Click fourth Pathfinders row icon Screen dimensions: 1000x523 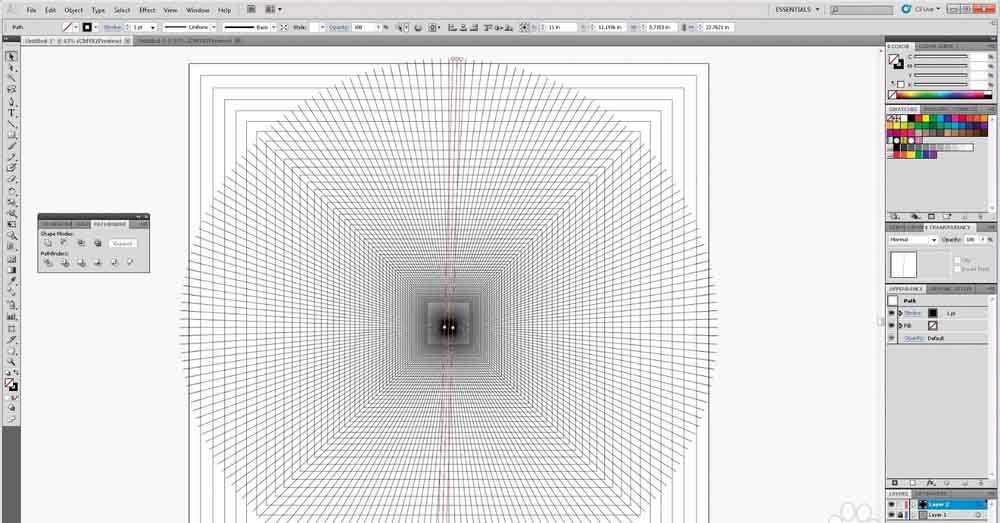(x=97, y=262)
